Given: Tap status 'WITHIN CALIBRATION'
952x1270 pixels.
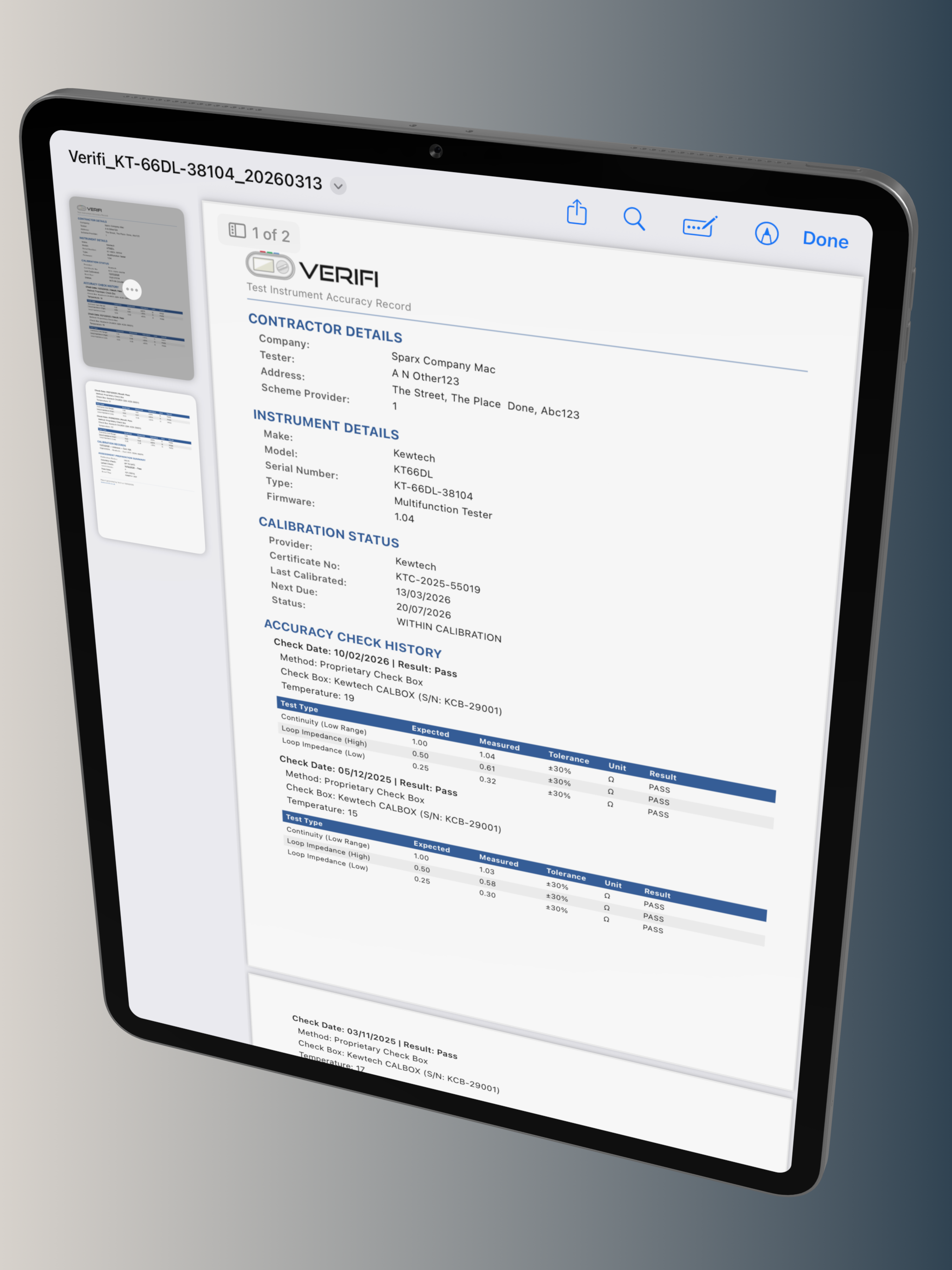Looking at the screenshot, I should (449, 630).
